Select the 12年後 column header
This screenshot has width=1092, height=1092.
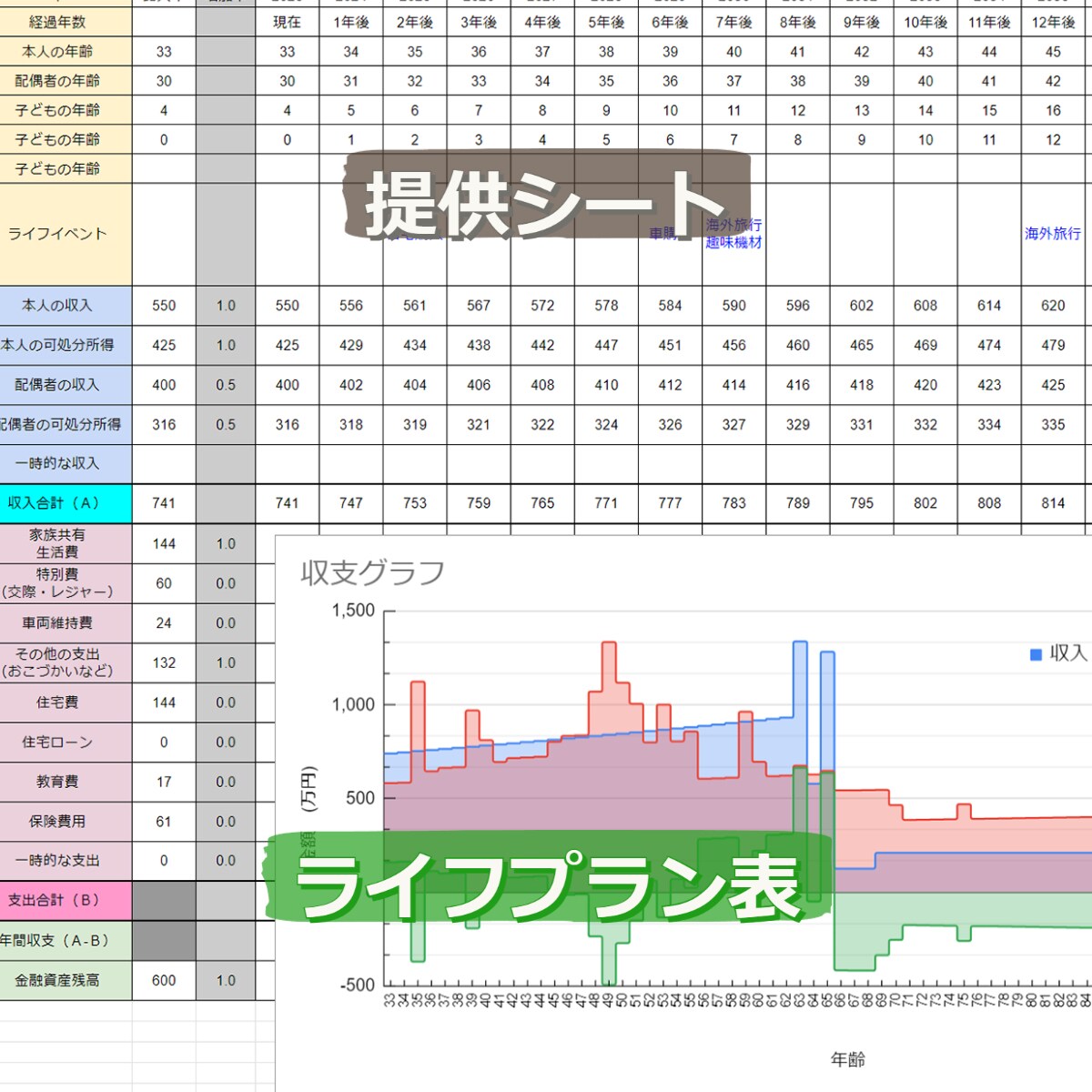[x=1053, y=23]
